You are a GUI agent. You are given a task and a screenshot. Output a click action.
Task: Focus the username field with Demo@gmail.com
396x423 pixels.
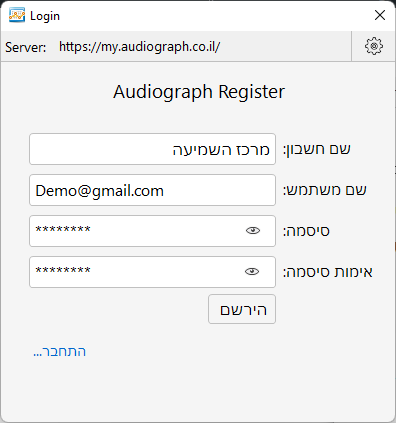click(152, 190)
